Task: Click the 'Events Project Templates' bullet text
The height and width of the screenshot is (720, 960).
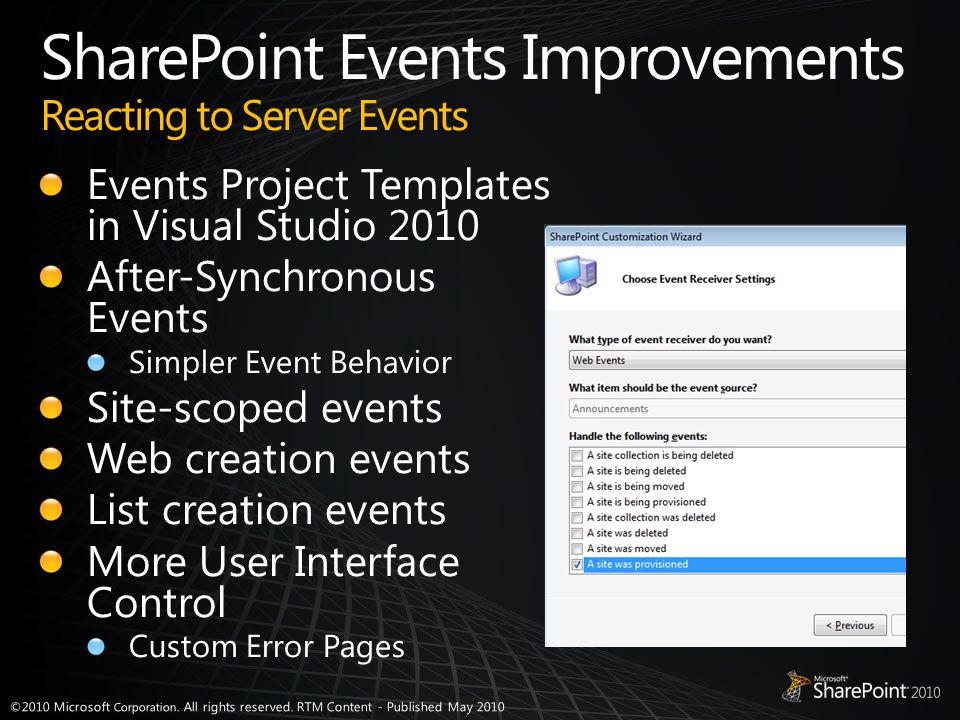Action: (318, 204)
